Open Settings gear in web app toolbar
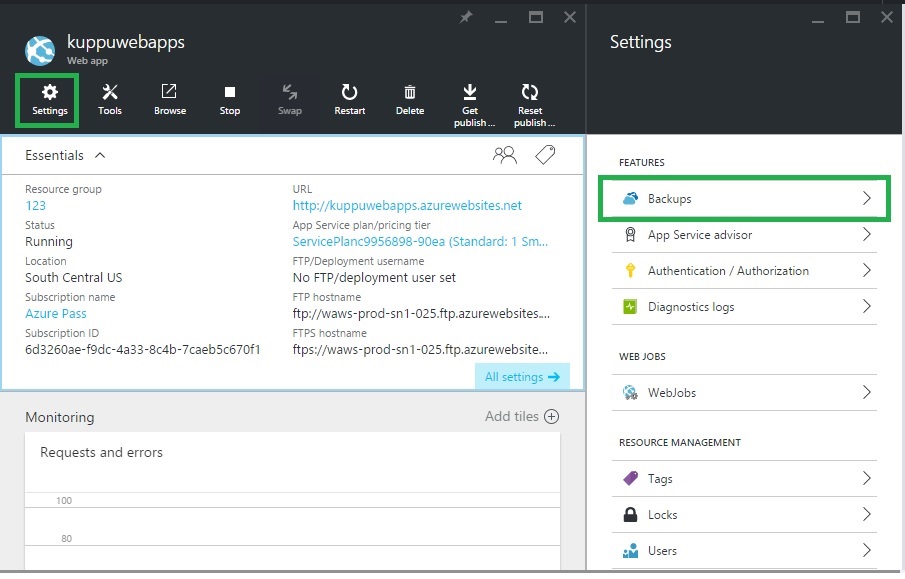905x579 pixels. (49, 98)
